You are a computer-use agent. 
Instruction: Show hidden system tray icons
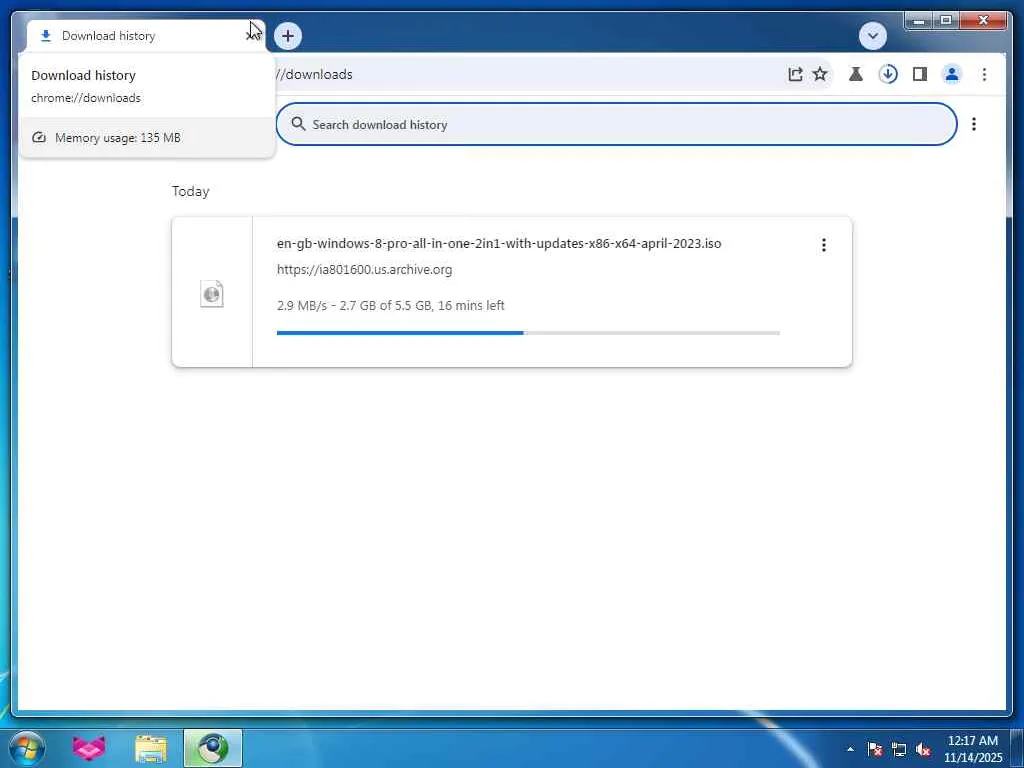[x=850, y=749]
